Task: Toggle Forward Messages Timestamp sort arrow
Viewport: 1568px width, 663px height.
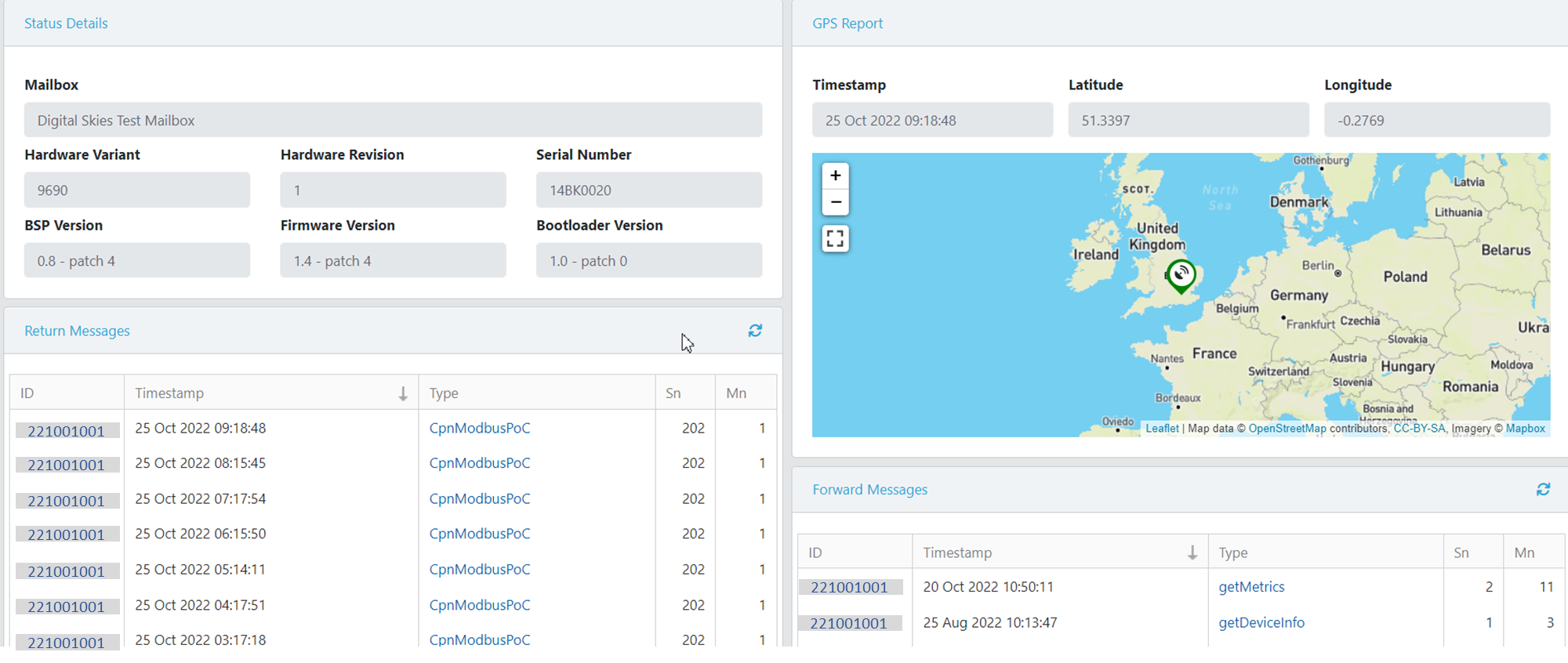Action: [x=1192, y=552]
